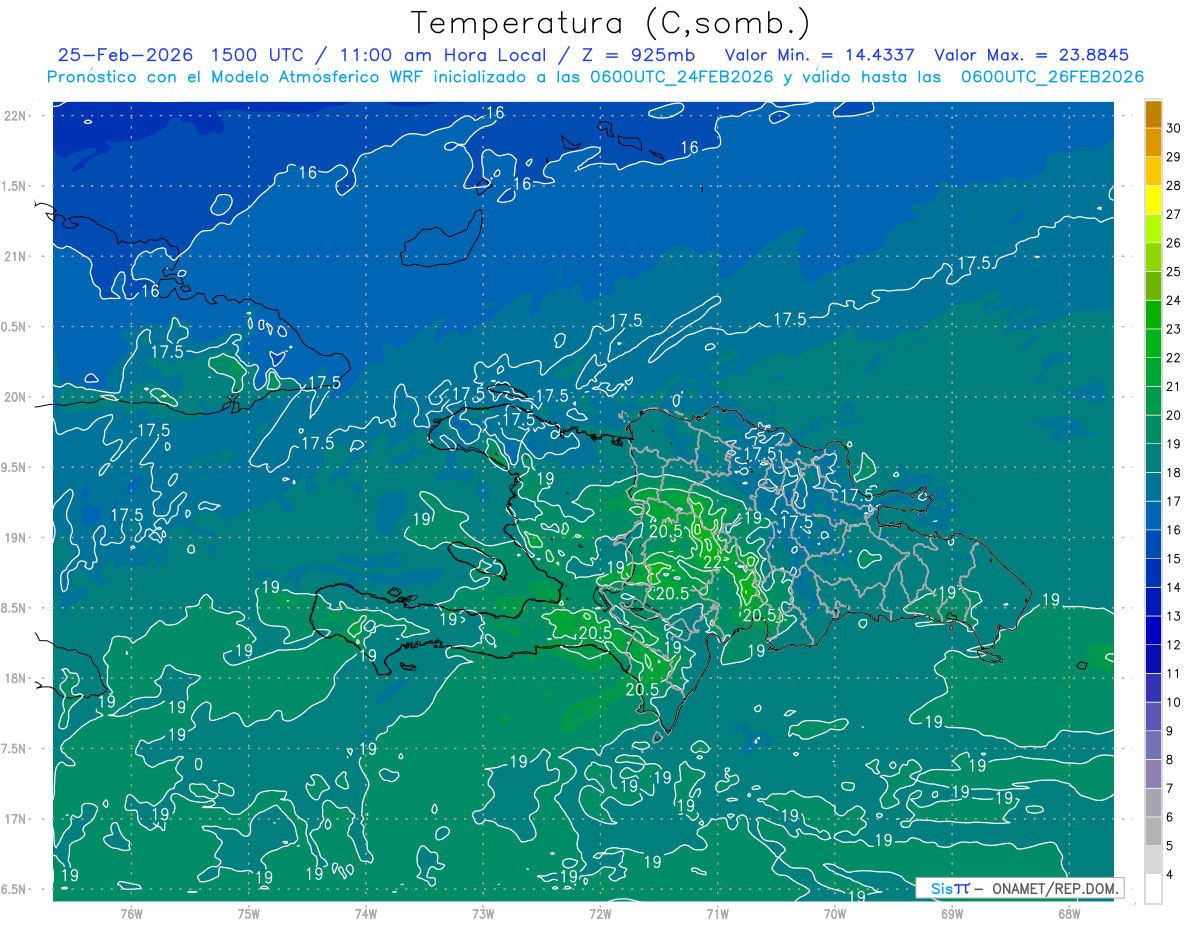Click the init time '0600UTC_24FEB2026'
This screenshot has width=1200, height=927.
(x=680, y=77)
